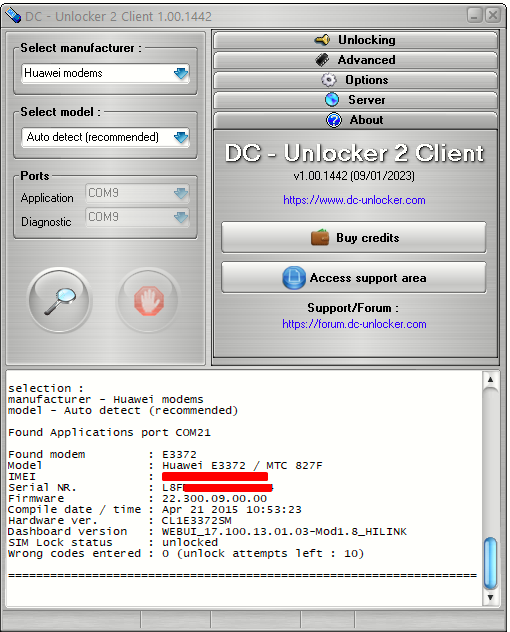Click the Advanced tab chip icon
Viewport: 510px width, 632px height.
pos(323,60)
